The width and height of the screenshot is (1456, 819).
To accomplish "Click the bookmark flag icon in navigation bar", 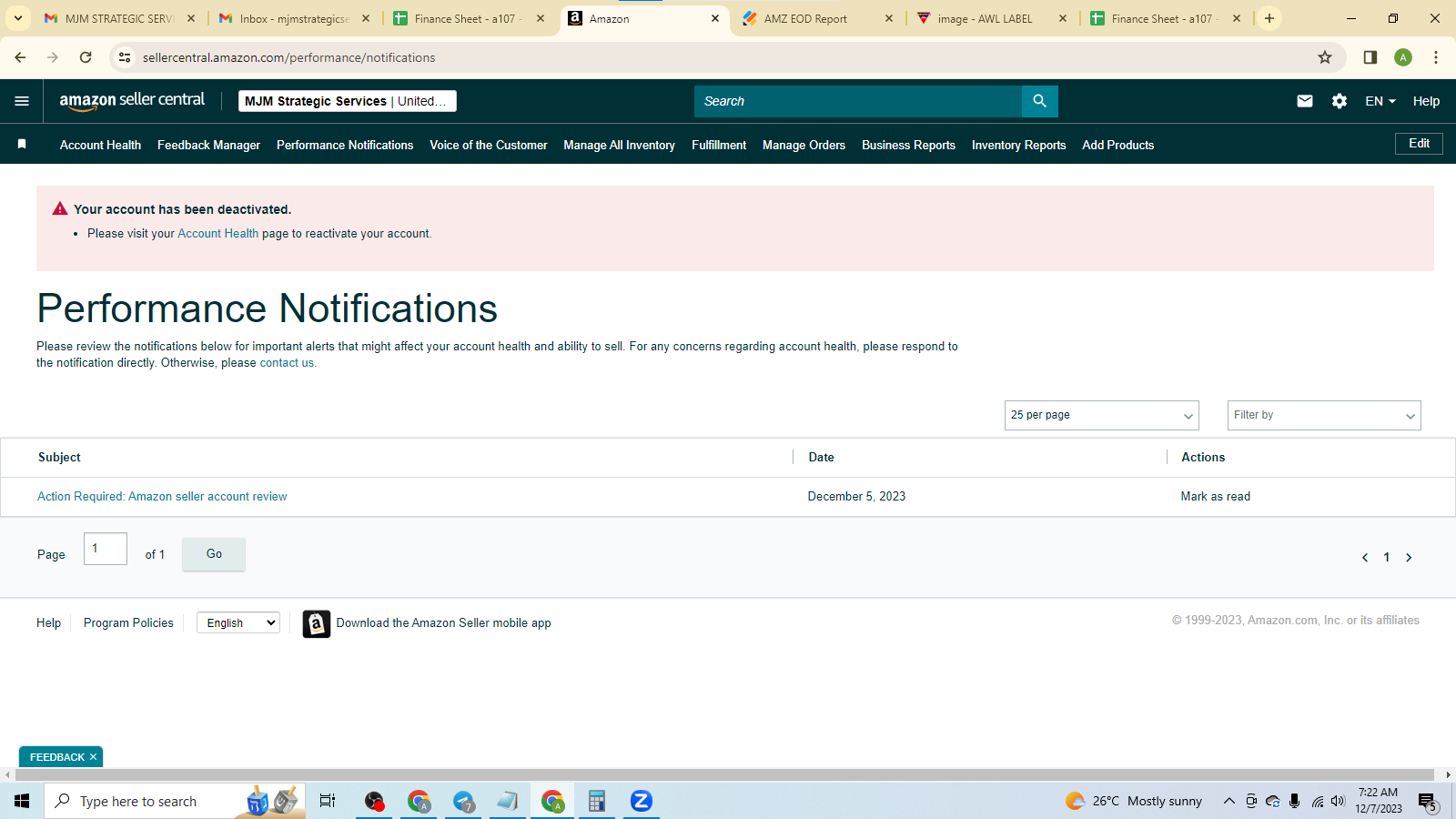I will 22,144.
